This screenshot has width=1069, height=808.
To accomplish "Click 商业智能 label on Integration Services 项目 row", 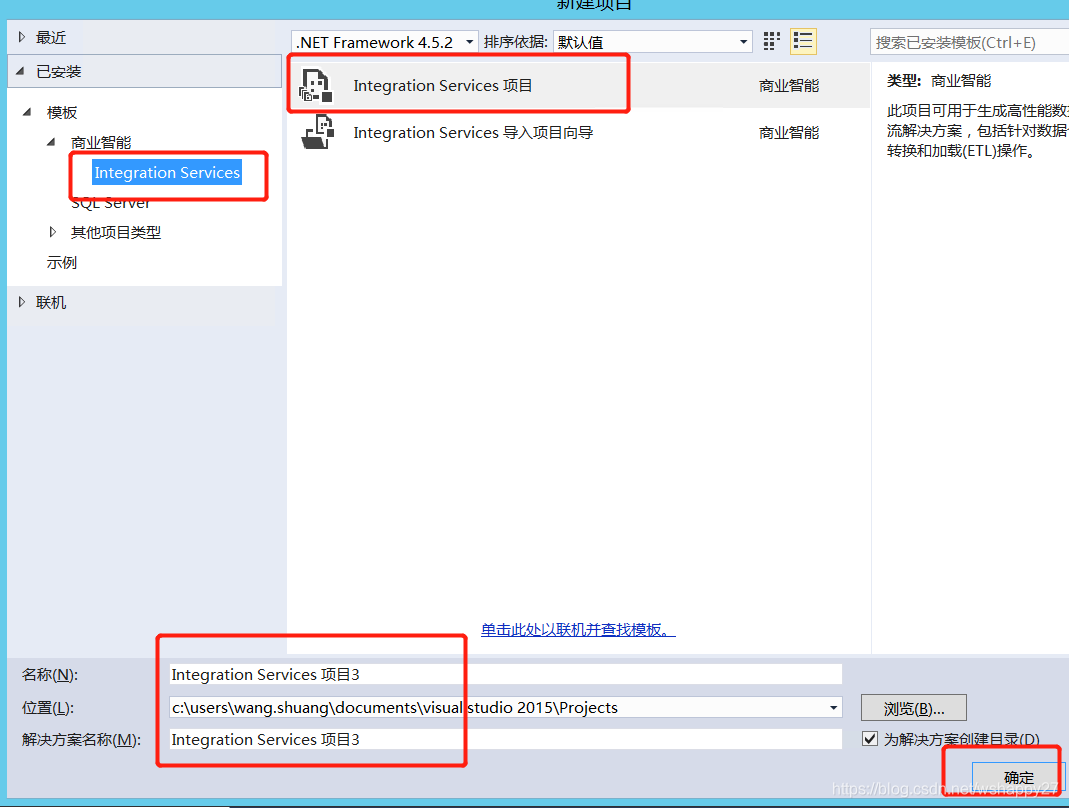I will pos(789,86).
